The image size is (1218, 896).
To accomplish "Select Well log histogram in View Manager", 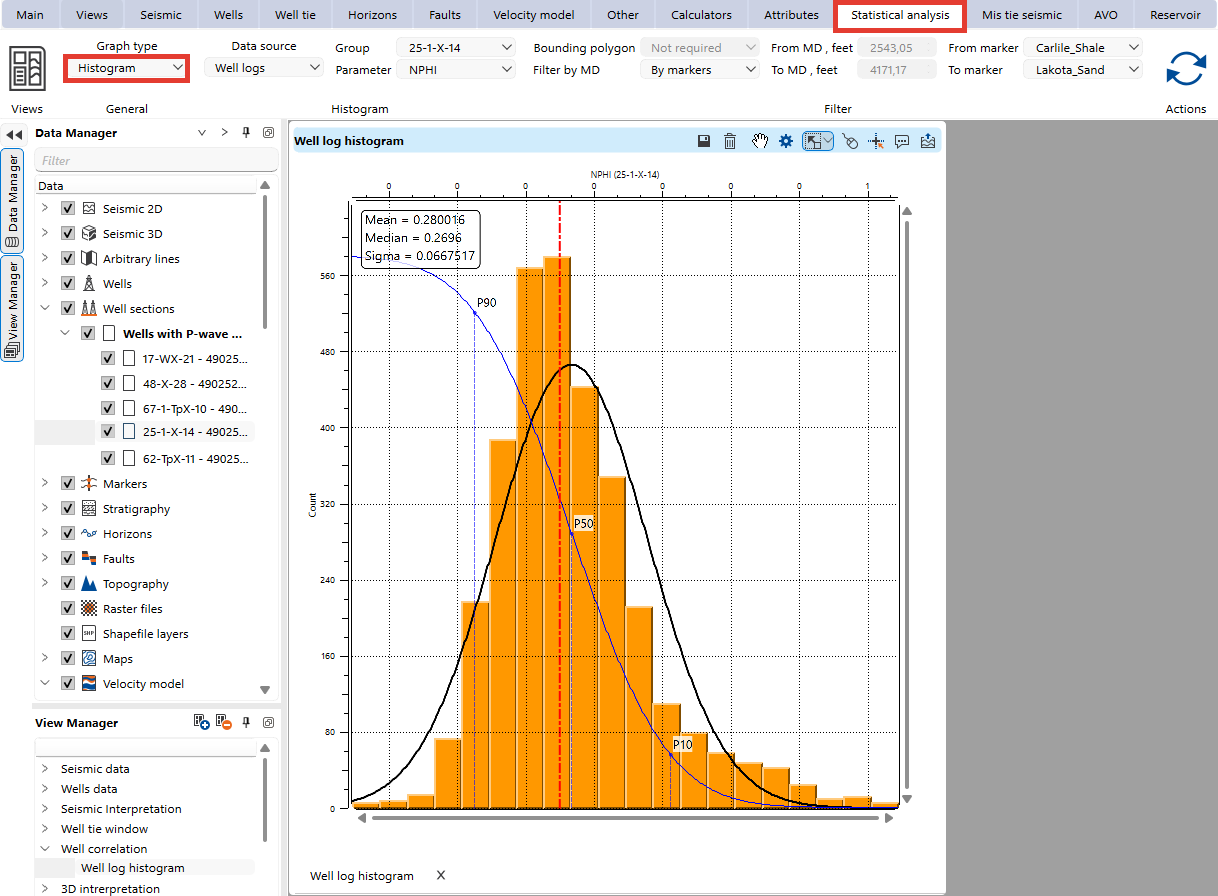I will click(130, 868).
